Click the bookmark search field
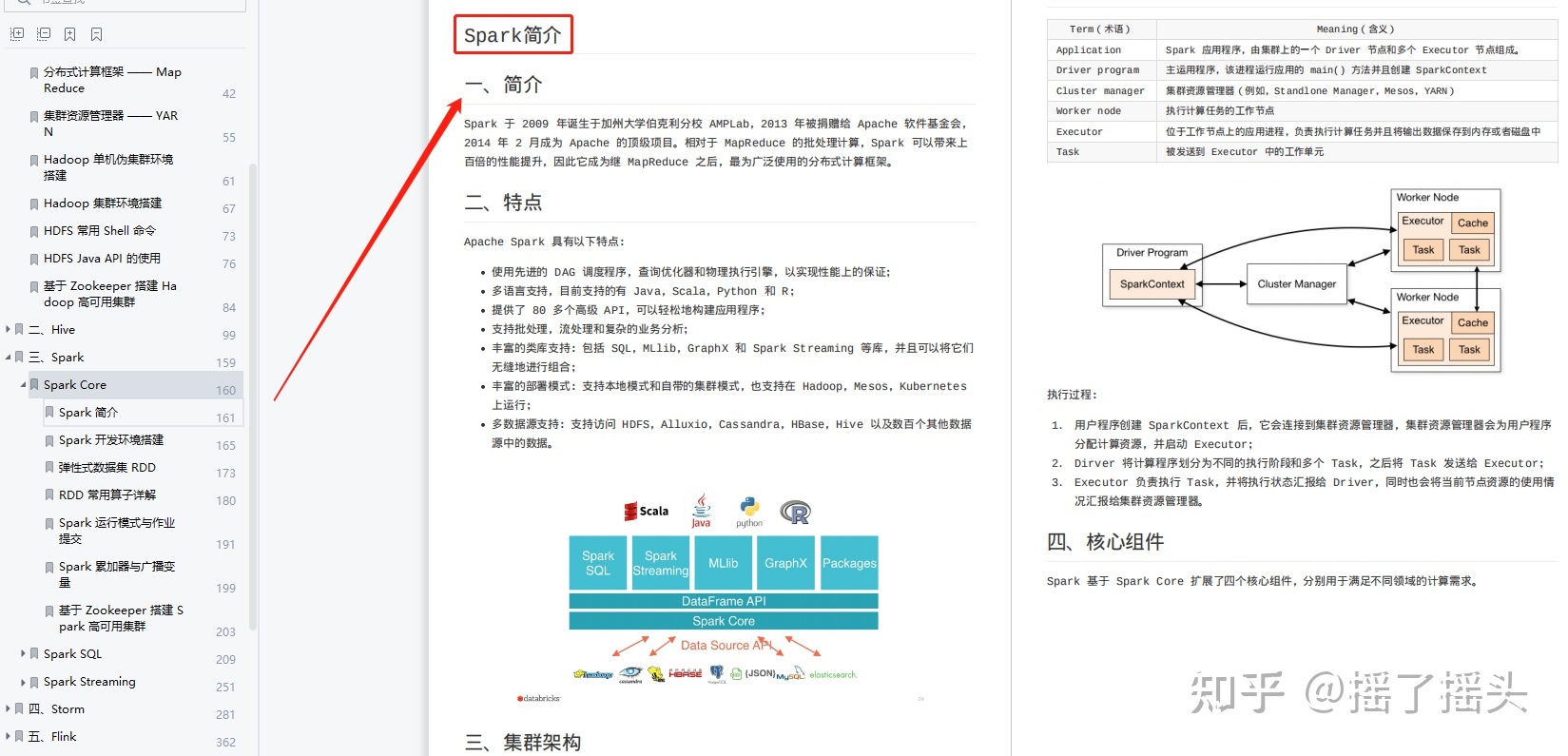Viewport: 1568px width, 756px height. click(124, 4)
